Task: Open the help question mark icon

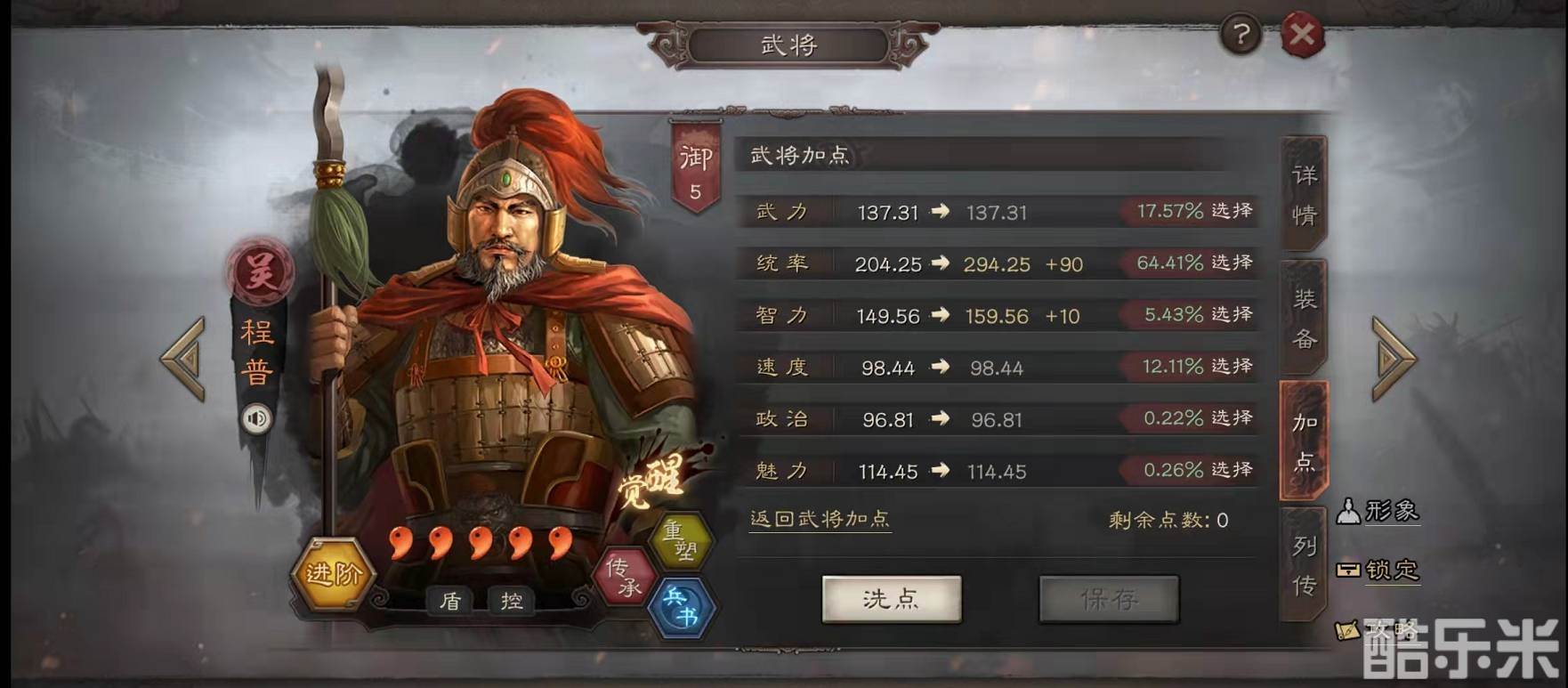Action: [1241, 36]
